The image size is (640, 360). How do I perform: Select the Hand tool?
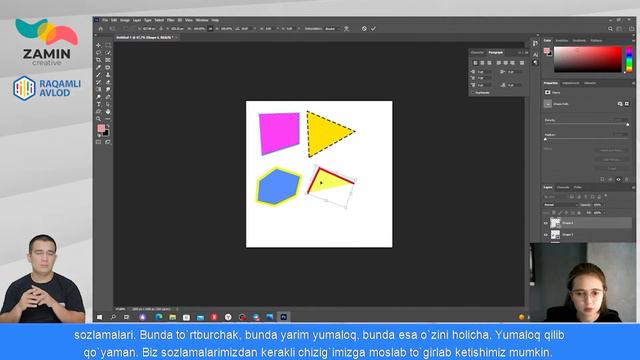[108, 111]
